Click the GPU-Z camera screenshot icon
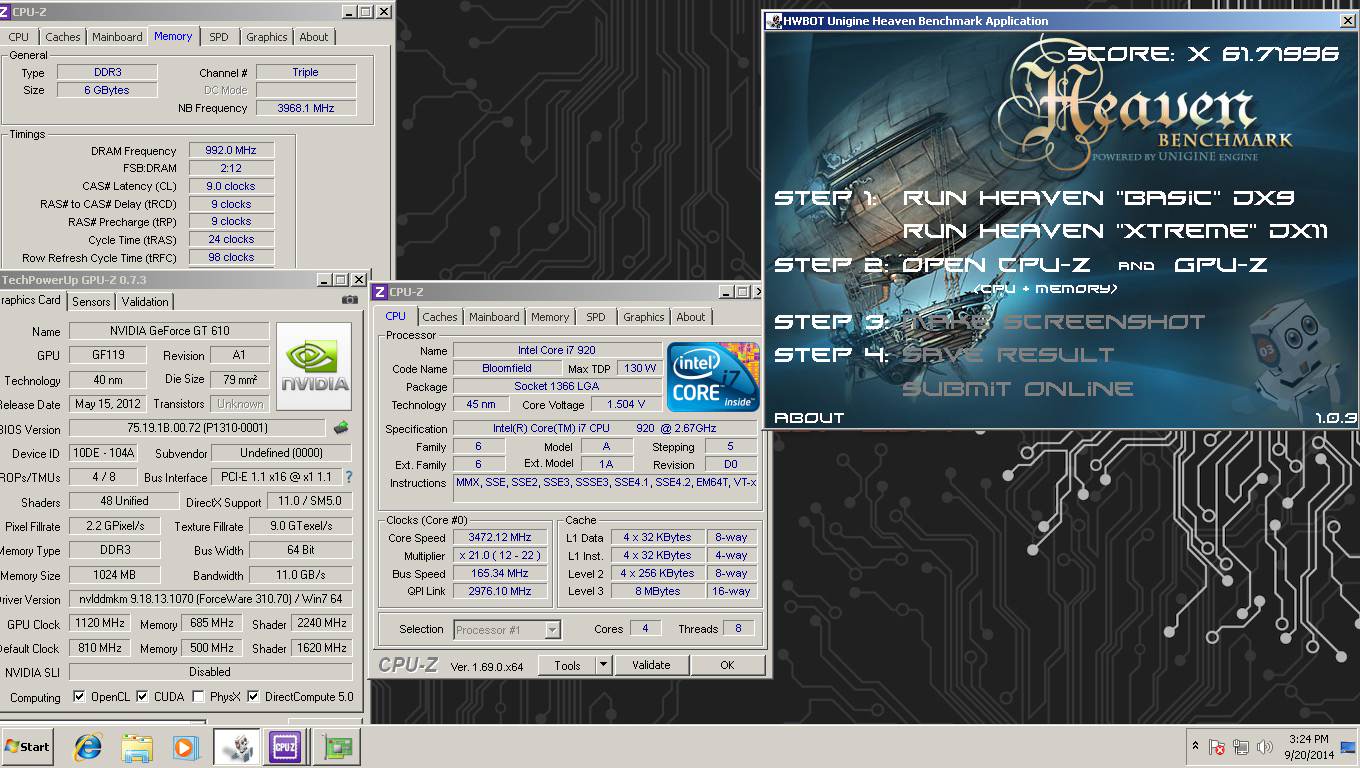Screen dimensions: 1360x768 (349, 300)
